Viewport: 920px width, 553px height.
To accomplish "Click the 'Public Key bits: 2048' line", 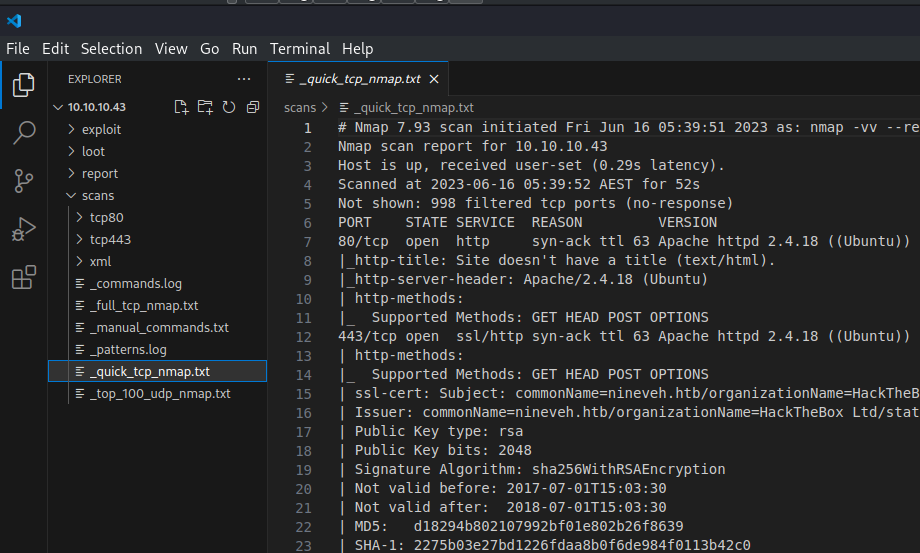I will 435,450.
